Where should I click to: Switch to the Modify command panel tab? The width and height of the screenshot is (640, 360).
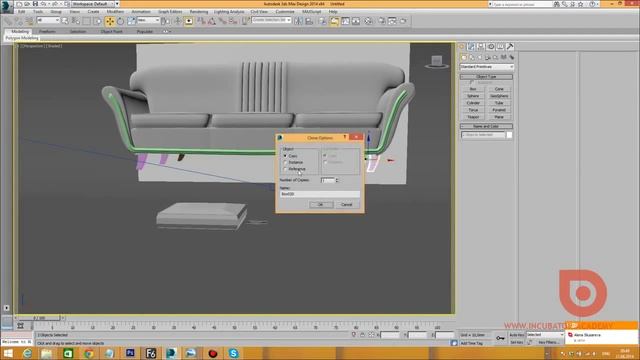coord(471,47)
